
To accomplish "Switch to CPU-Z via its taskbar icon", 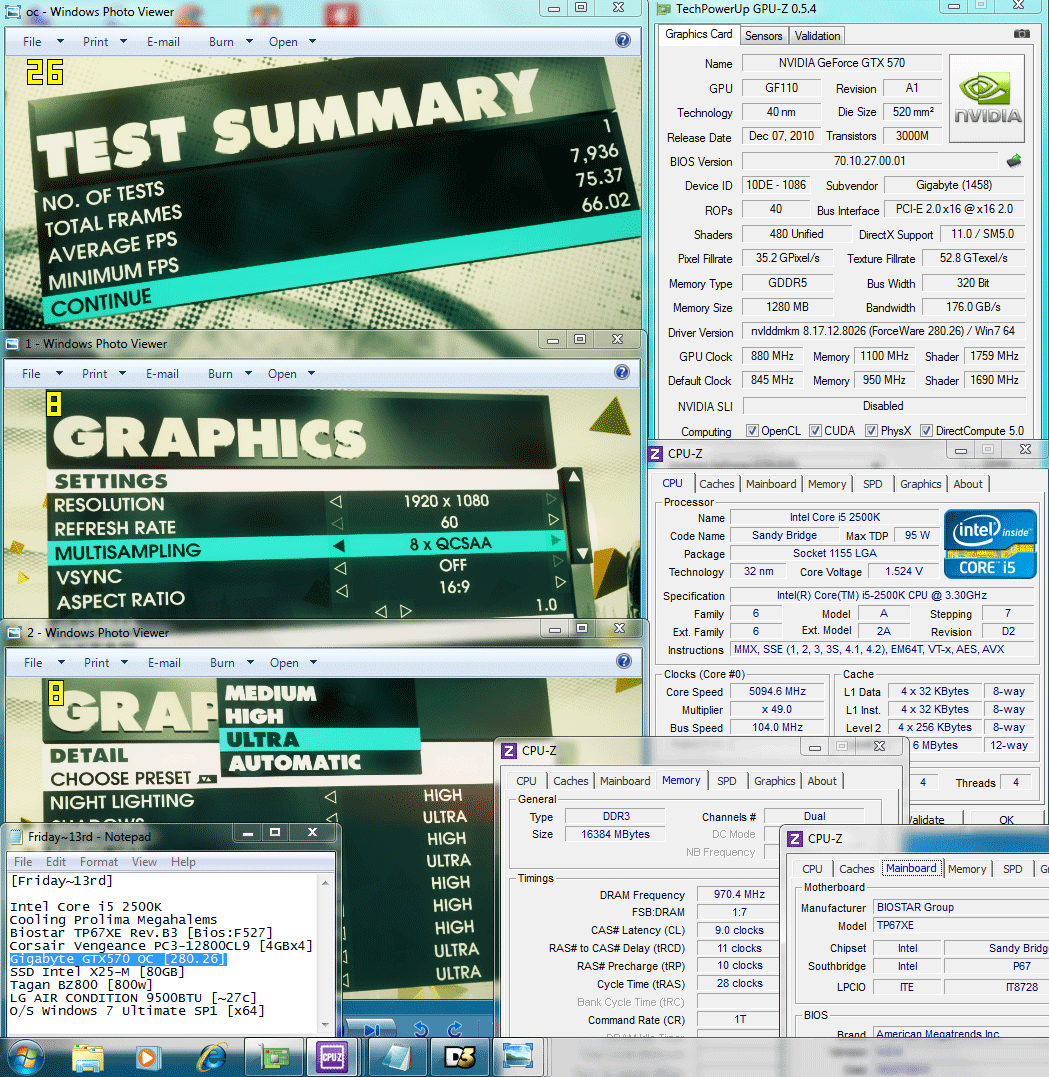I will click(x=332, y=1058).
